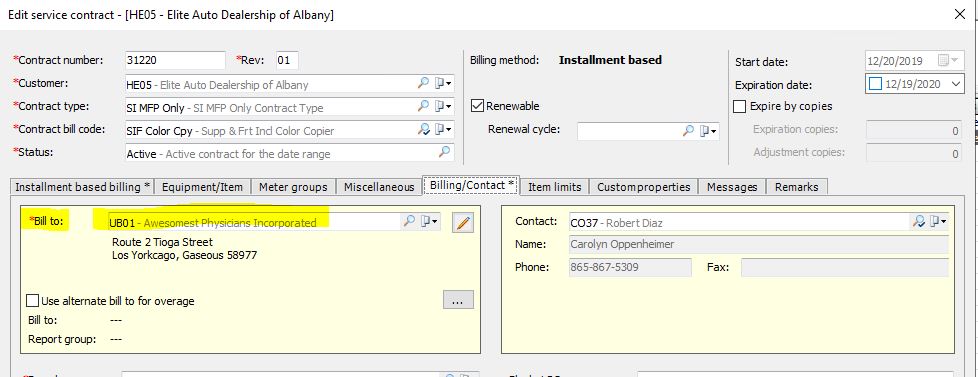
Task: Click Bill to lookup magnifier icon
Action: 409,221
